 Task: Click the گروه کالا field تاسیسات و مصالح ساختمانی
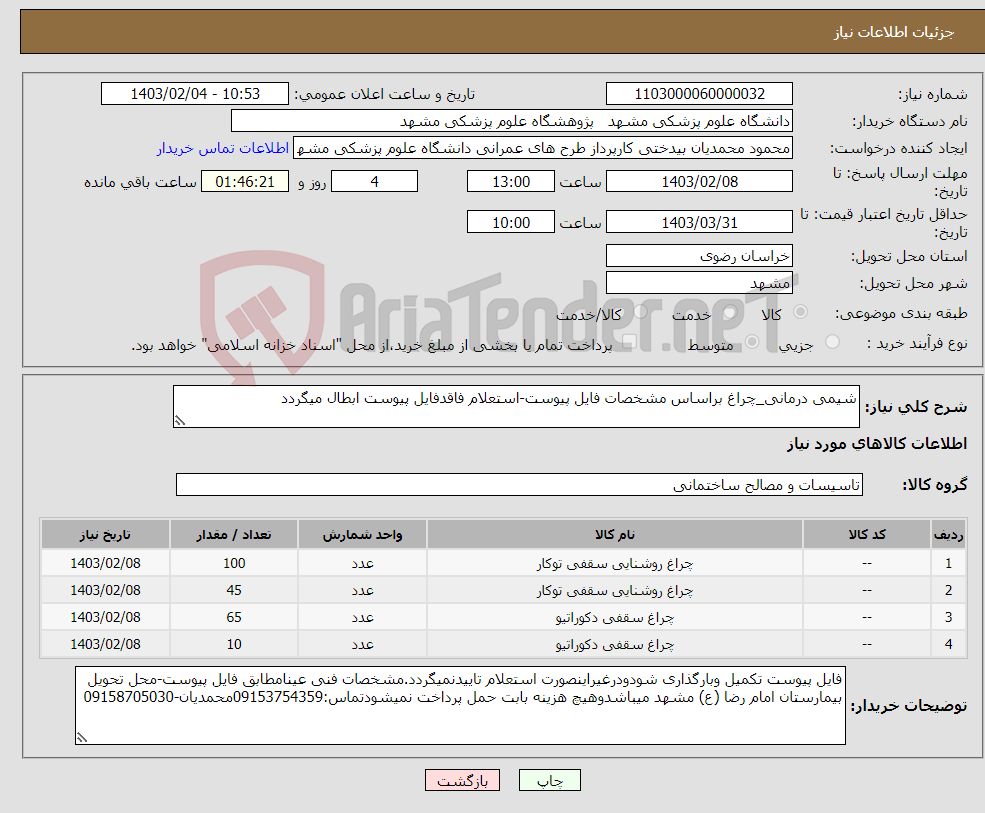pos(520,484)
